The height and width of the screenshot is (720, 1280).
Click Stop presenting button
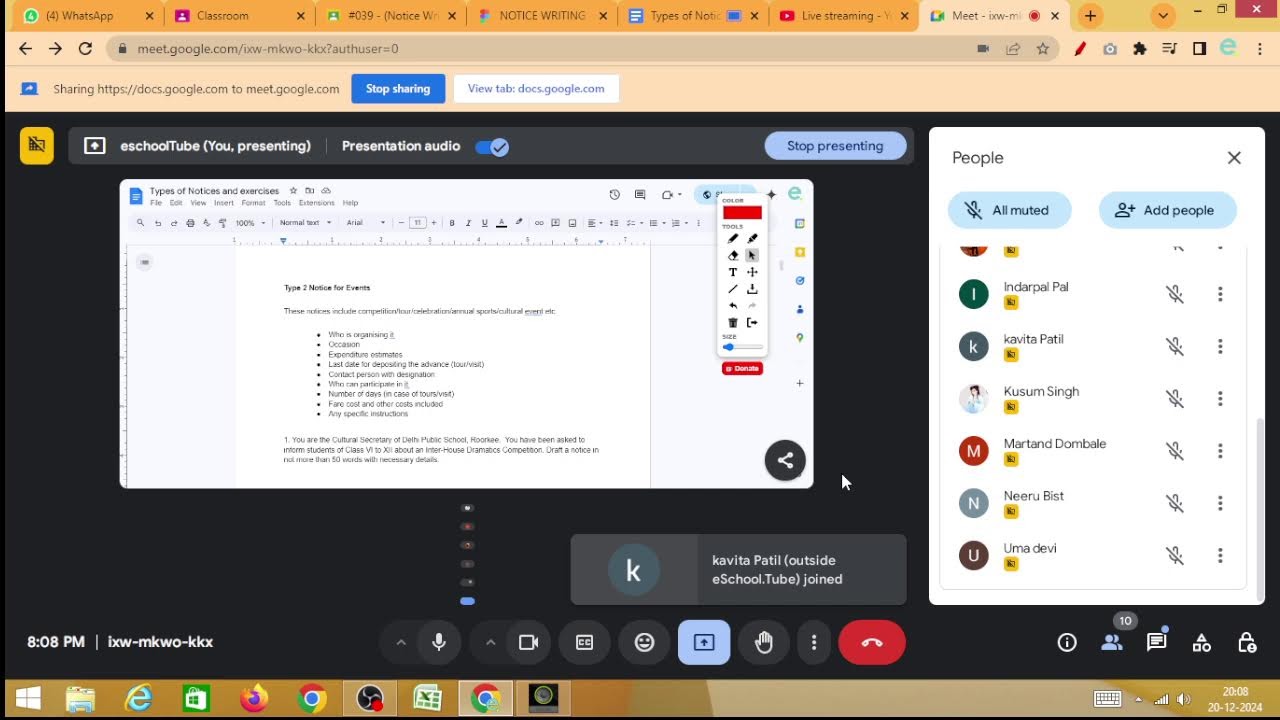[835, 146]
